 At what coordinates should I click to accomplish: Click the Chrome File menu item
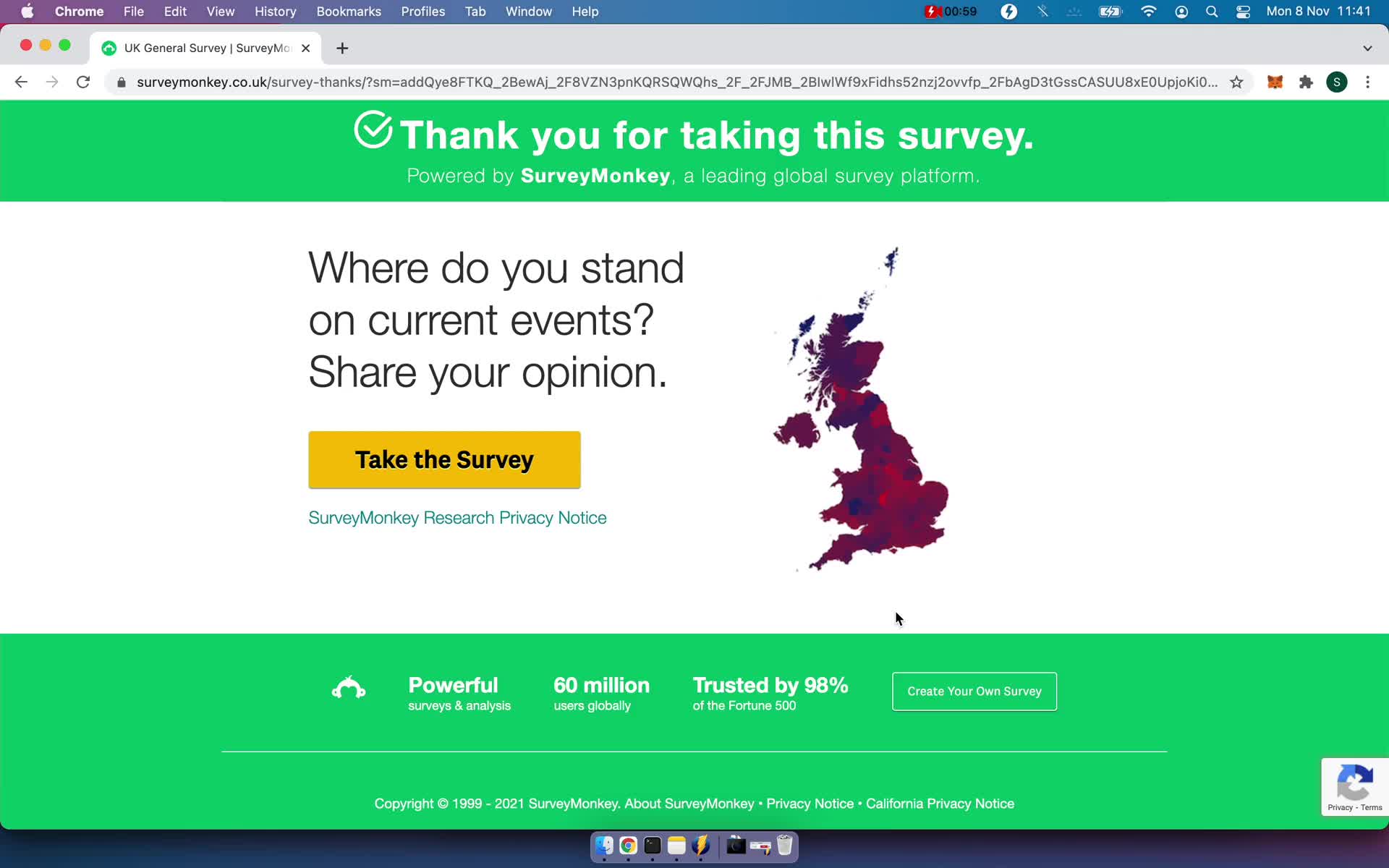133,11
